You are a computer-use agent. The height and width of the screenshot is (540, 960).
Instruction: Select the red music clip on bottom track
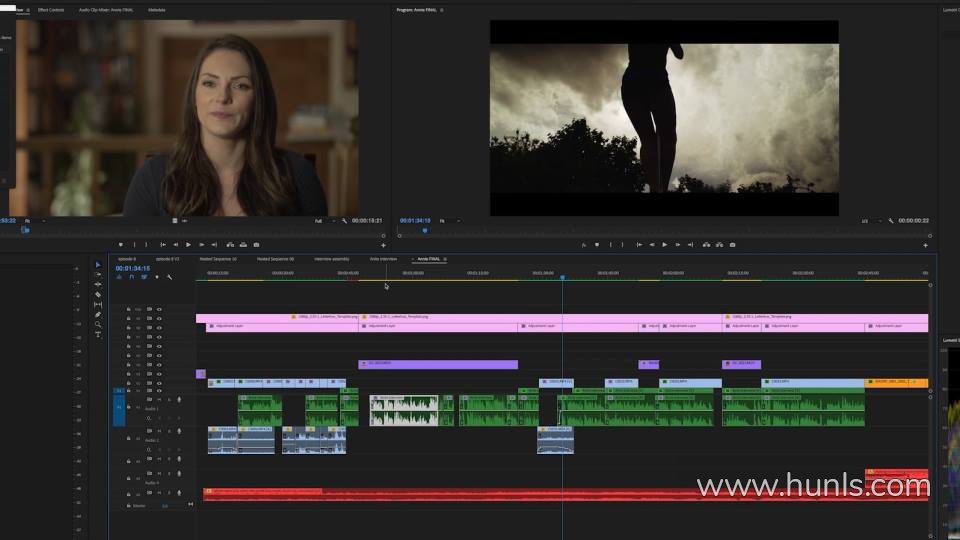coord(565,494)
